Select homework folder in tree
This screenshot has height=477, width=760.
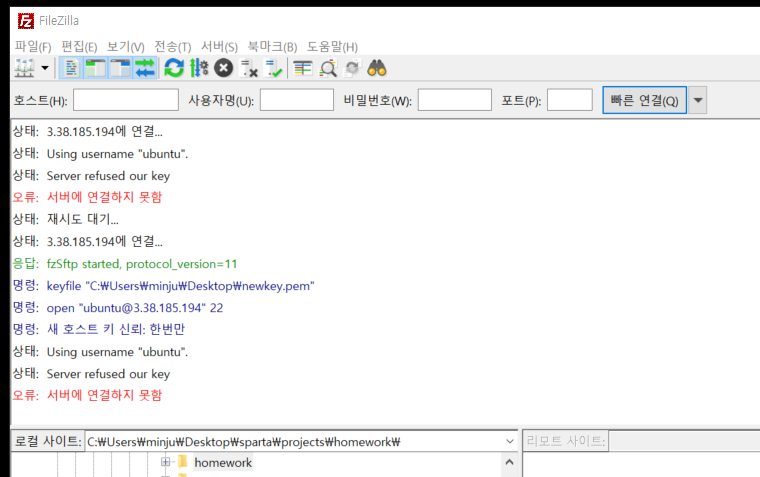coord(223,462)
